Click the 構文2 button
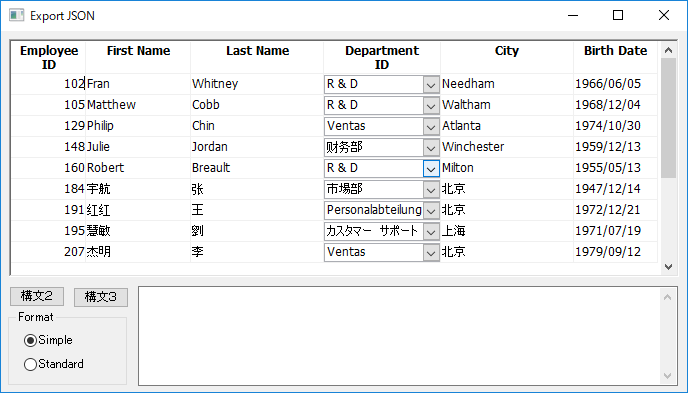This screenshot has width=688, height=393. tap(37, 297)
